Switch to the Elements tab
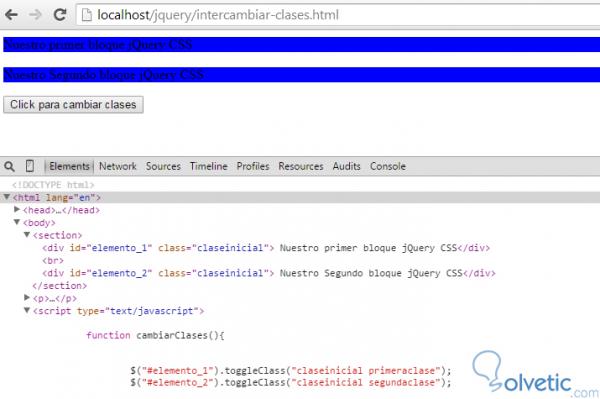Viewport: 600px width, 399px height. coord(69,166)
